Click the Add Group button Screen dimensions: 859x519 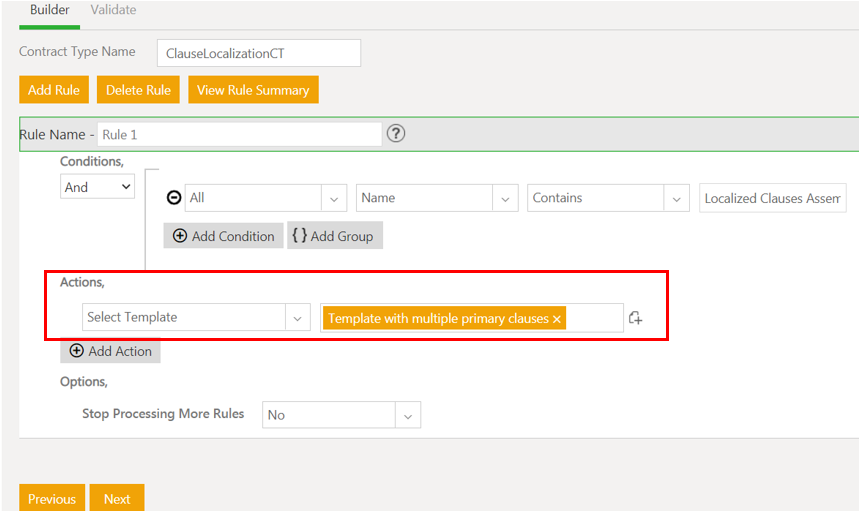334,236
